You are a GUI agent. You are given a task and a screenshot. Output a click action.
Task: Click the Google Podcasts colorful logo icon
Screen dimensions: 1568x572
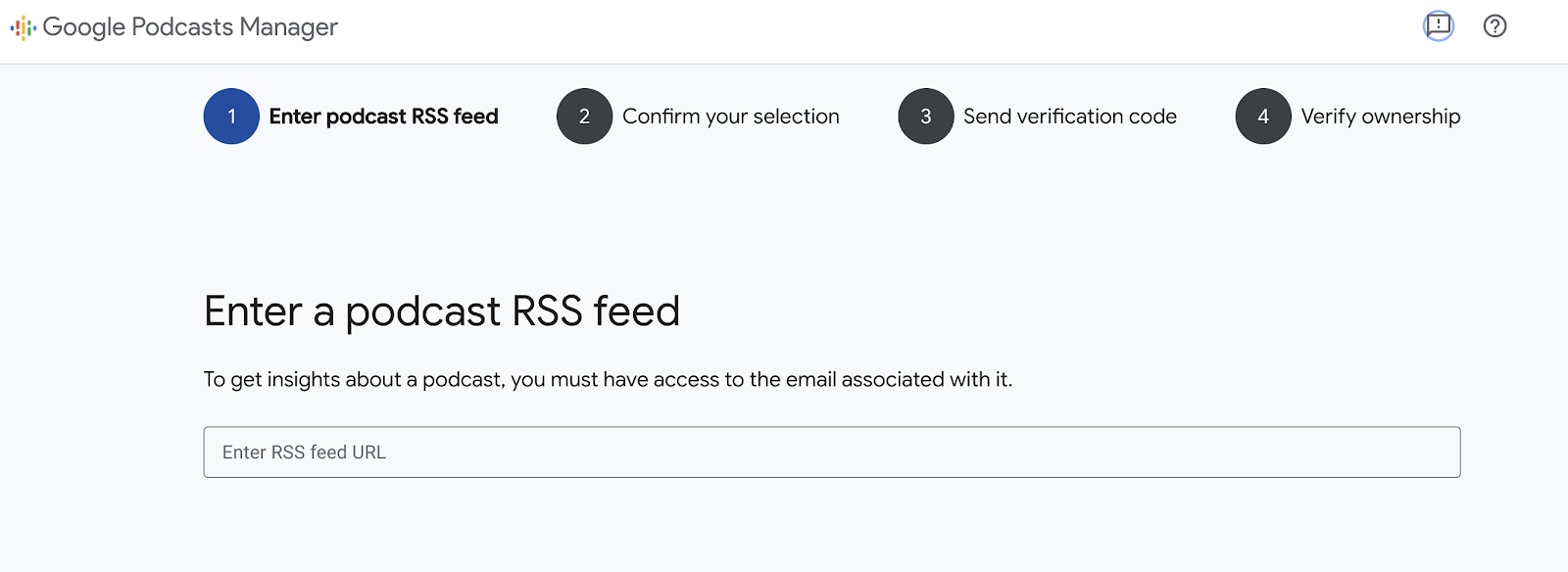click(x=23, y=27)
